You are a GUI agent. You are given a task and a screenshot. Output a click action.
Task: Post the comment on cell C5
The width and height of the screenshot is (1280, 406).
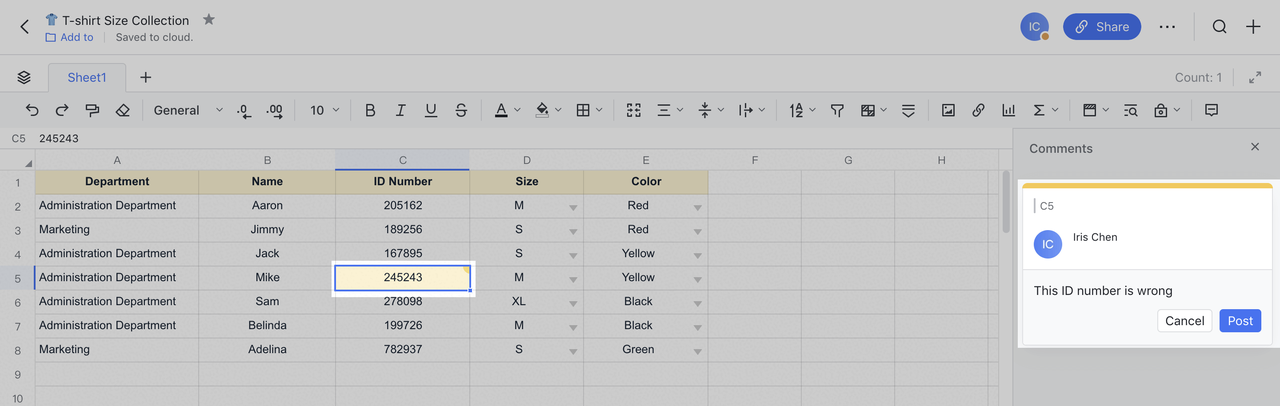1240,321
